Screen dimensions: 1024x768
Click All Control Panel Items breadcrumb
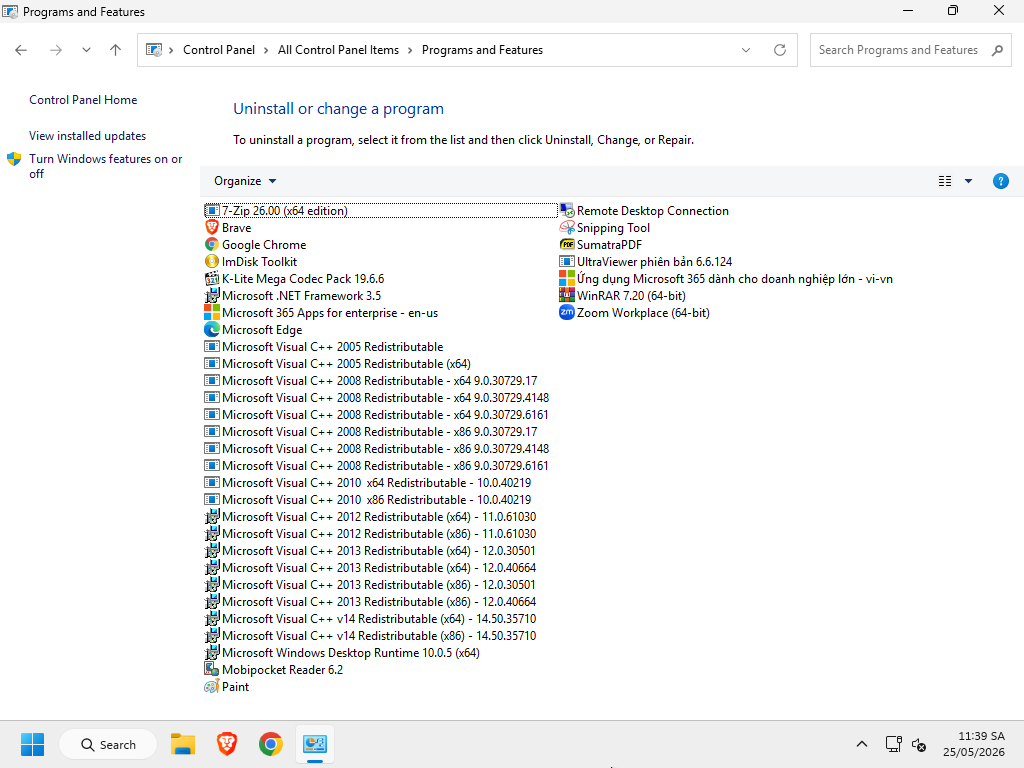338,50
